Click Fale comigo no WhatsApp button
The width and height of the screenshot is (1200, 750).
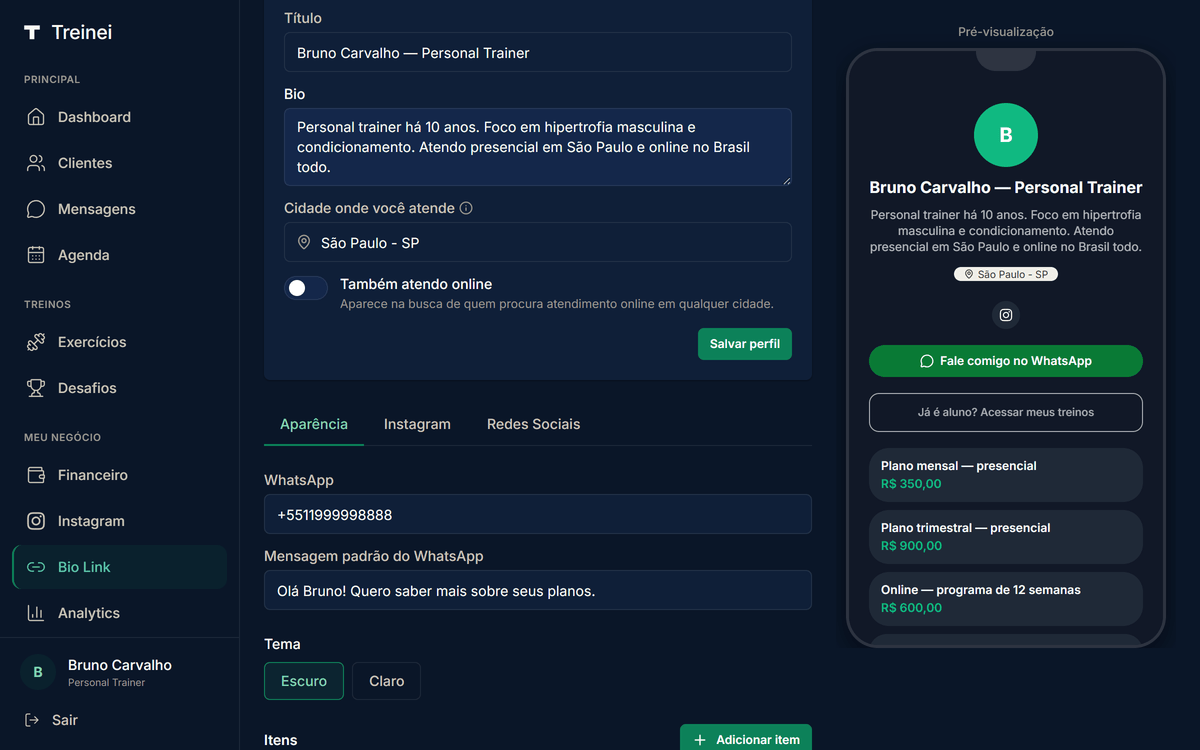click(x=1006, y=361)
